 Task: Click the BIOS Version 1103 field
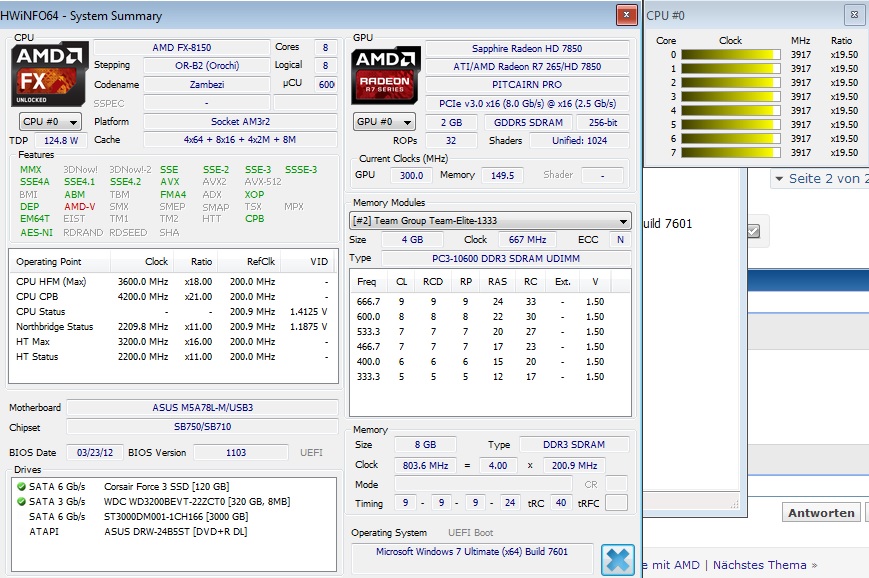(x=241, y=452)
